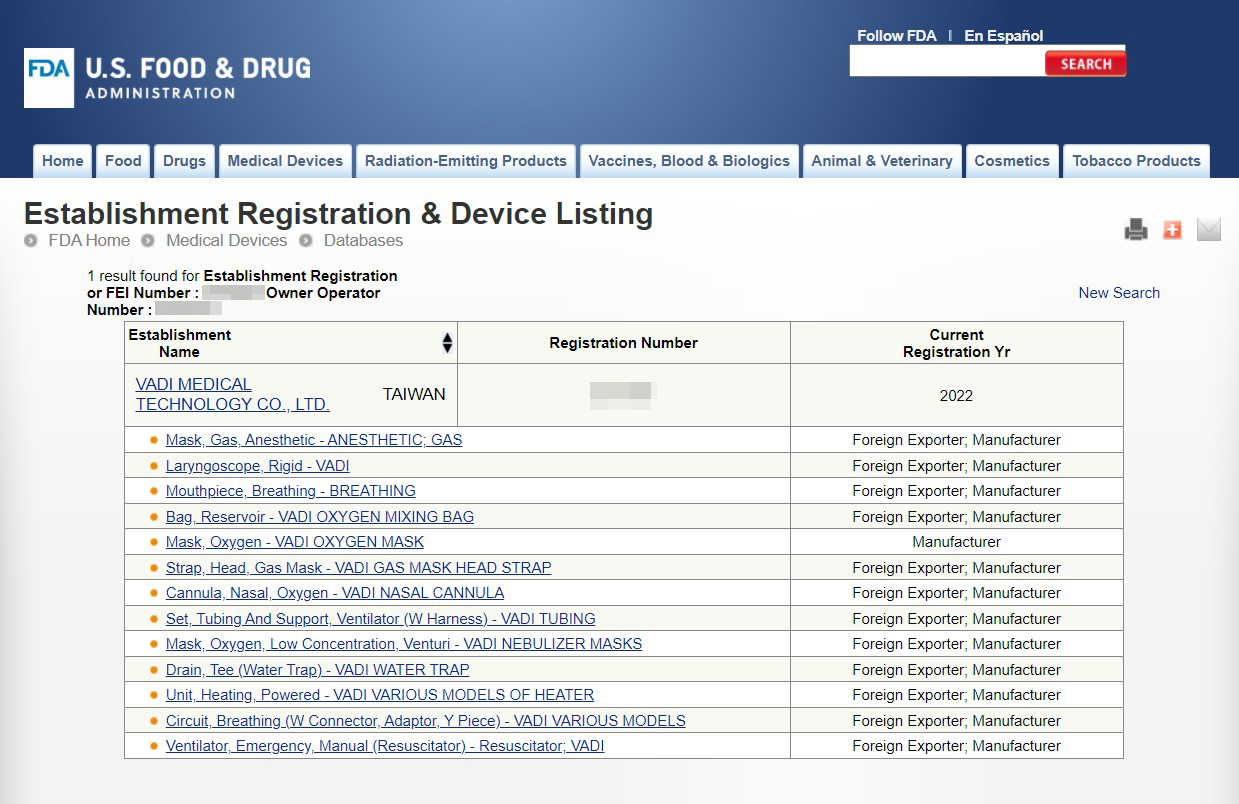Go to Databases breadcrumb
This screenshot has width=1239, height=804.
coord(363,240)
